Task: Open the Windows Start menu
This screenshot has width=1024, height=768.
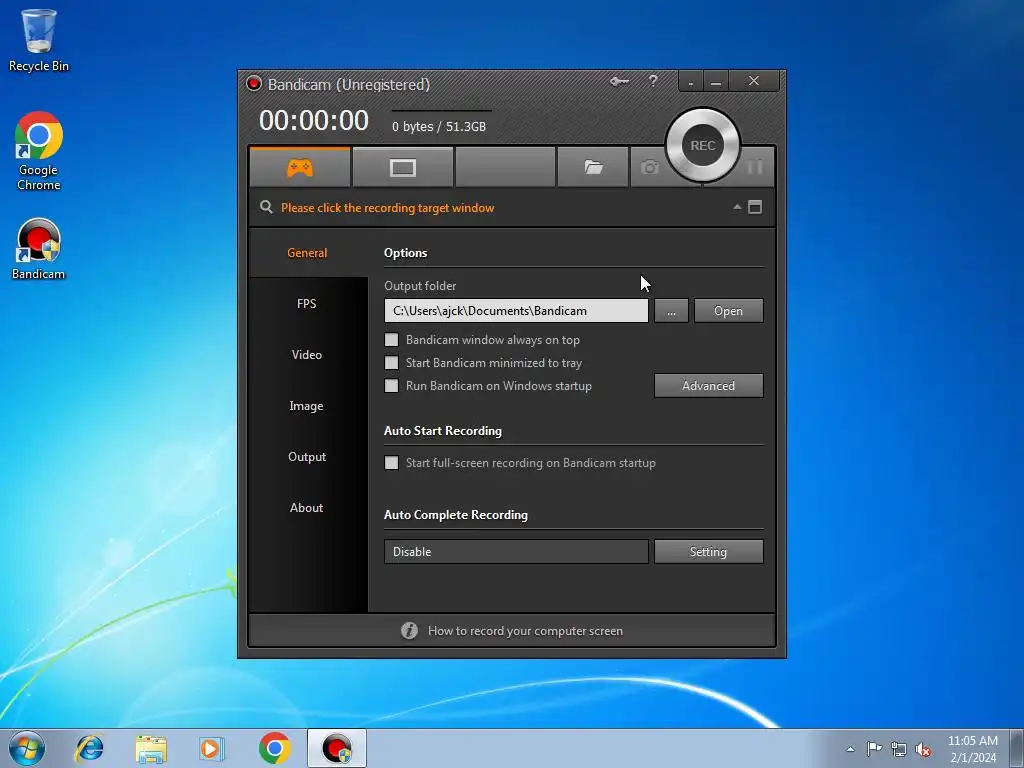Action: [27, 748]
